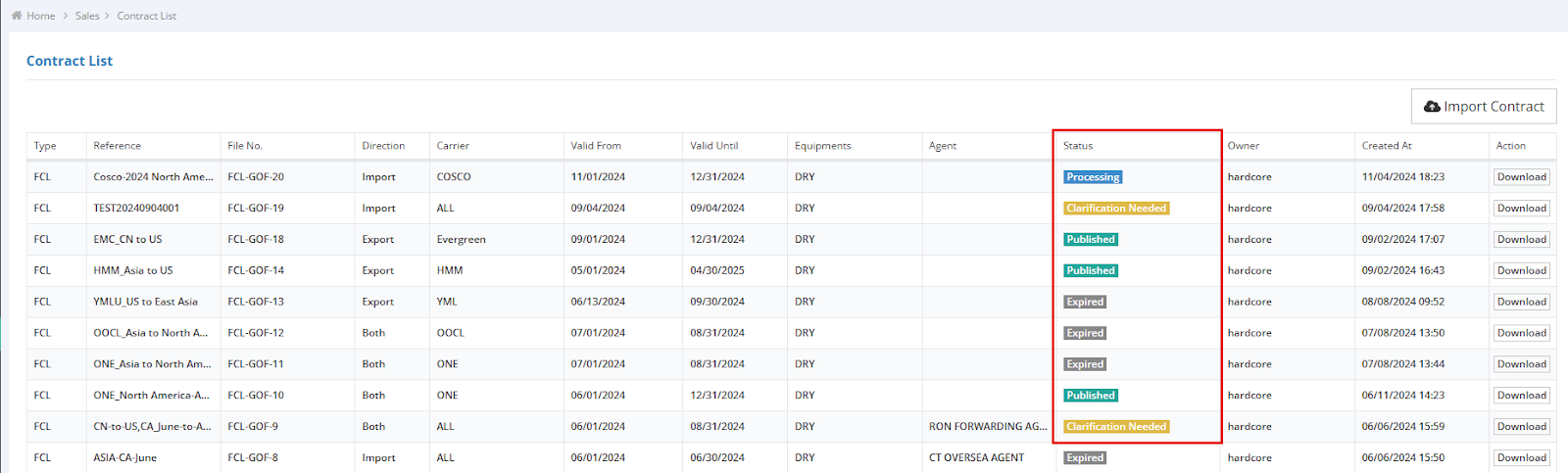Sort table by Carrier column header
This screenshot has width=1568, height=473.
point(453,146)
